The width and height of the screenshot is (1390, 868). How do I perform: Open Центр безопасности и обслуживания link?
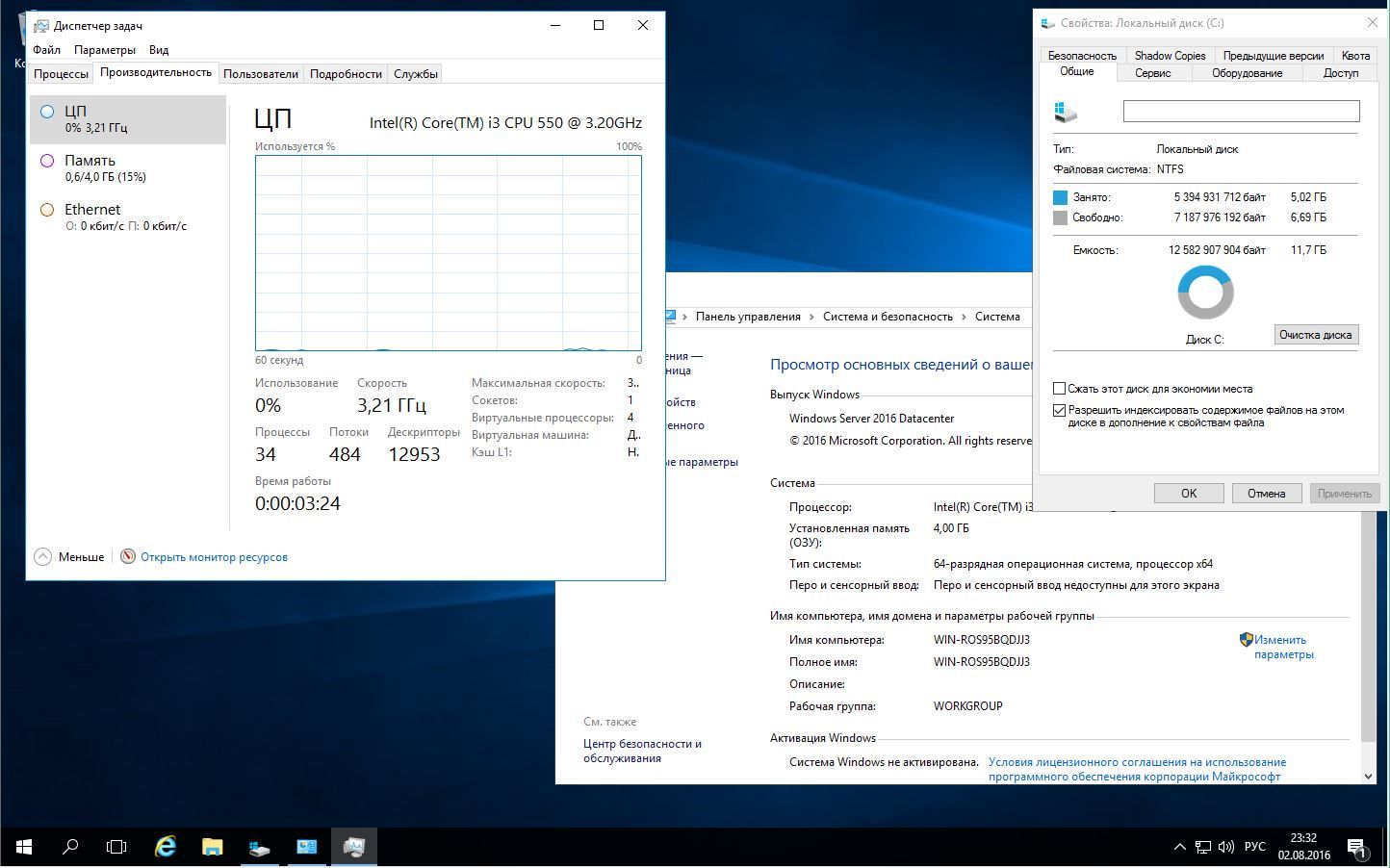(642, 751)
